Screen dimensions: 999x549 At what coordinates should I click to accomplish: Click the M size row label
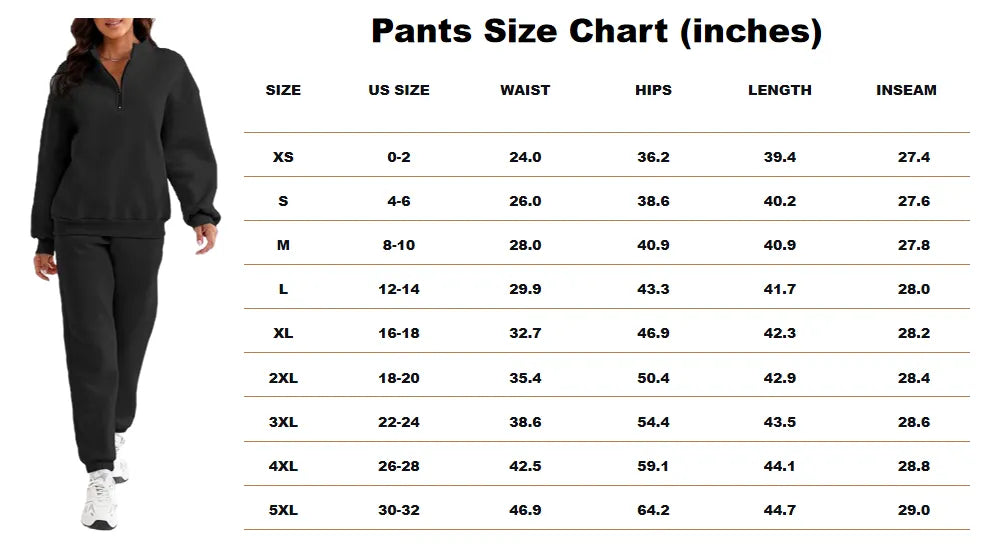(x=283, y=245)
